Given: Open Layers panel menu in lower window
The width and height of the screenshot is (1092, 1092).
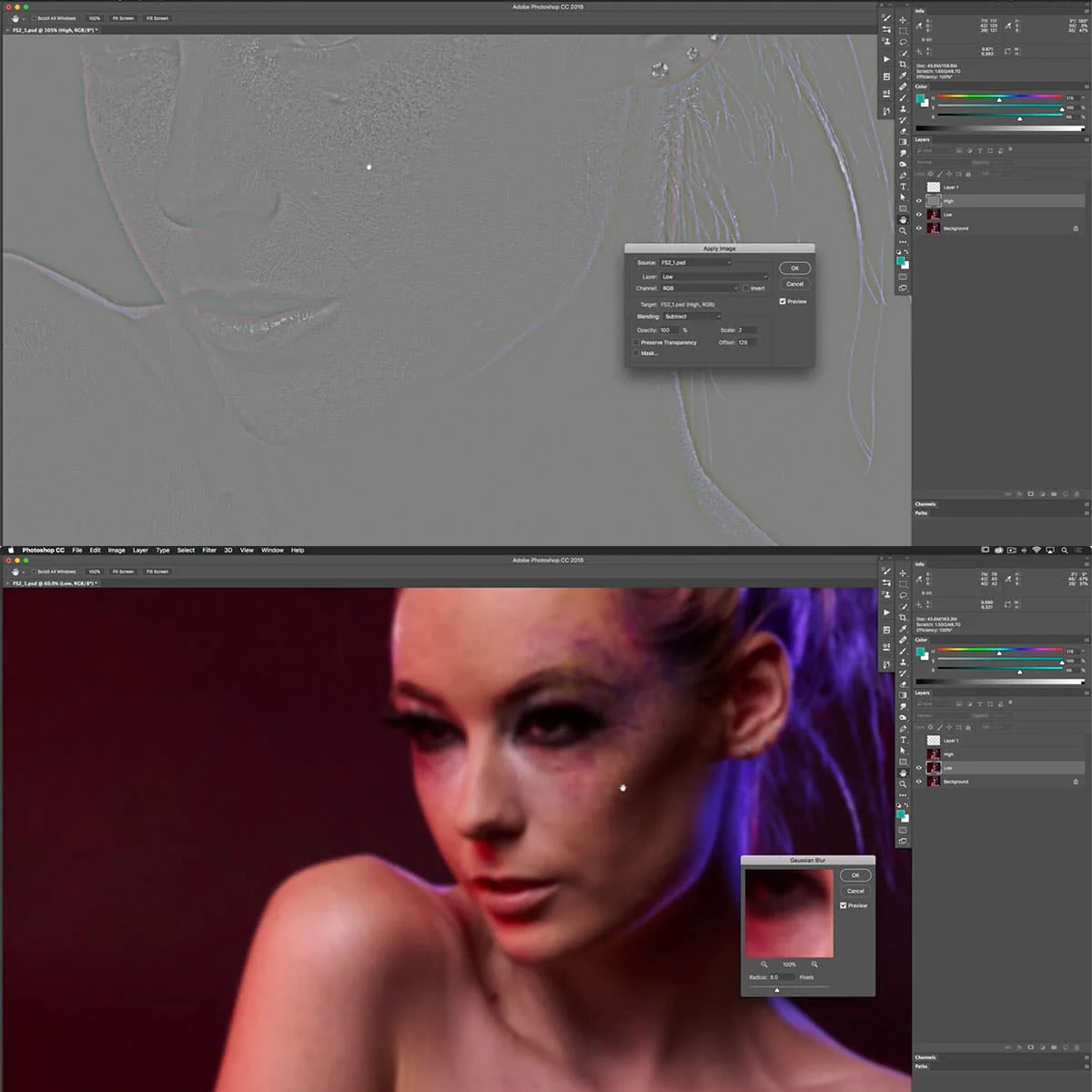Looking at the screenshot, I should click(x=1087, y=693).
